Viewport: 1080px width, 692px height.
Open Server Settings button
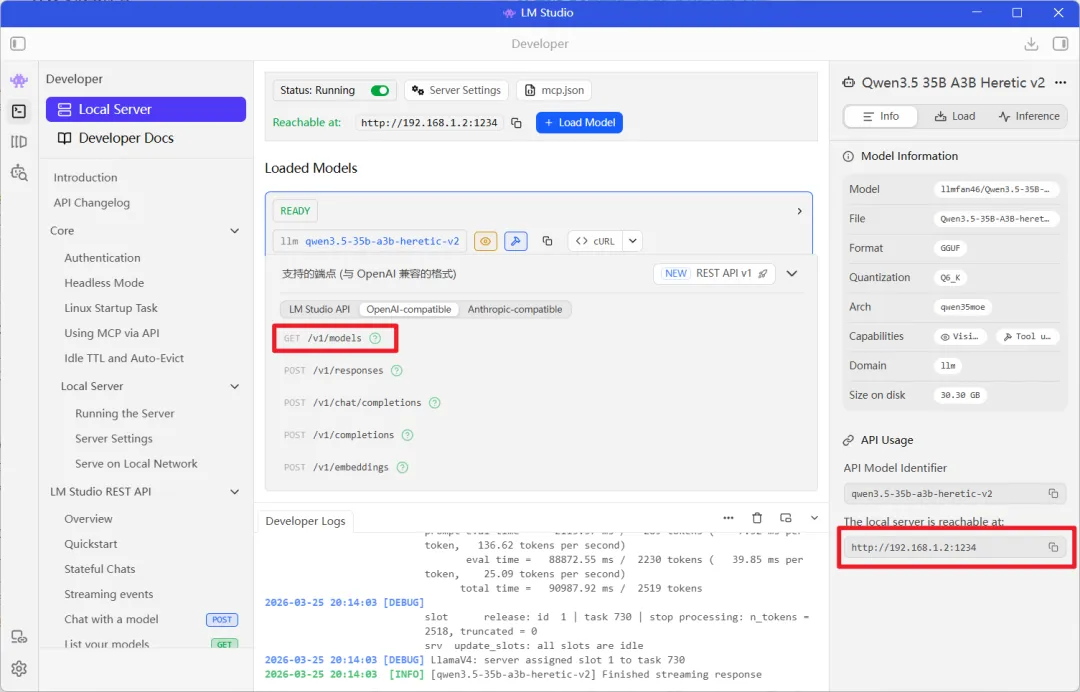[x=456, y=90]
